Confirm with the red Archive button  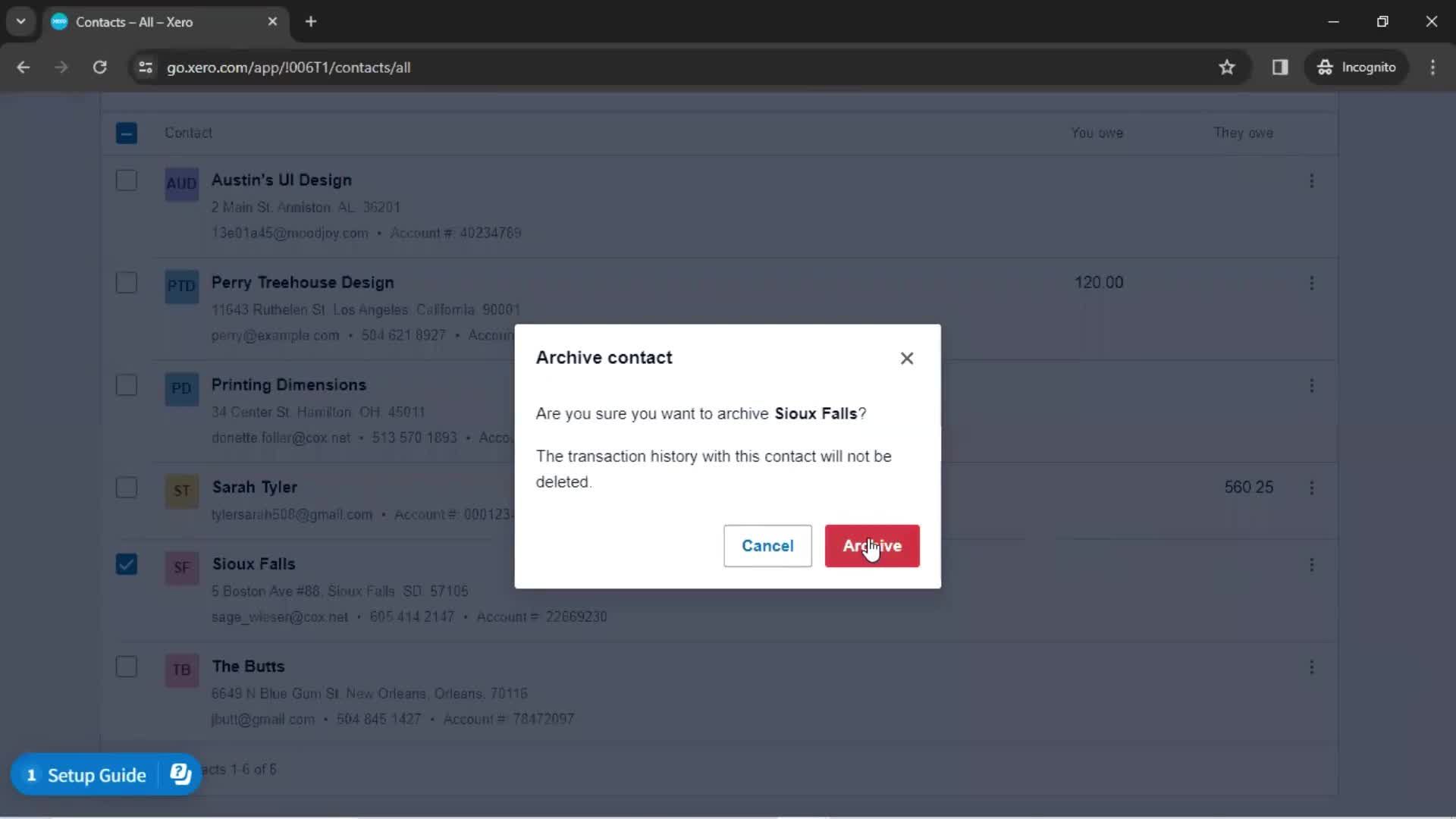coord(872,546)
